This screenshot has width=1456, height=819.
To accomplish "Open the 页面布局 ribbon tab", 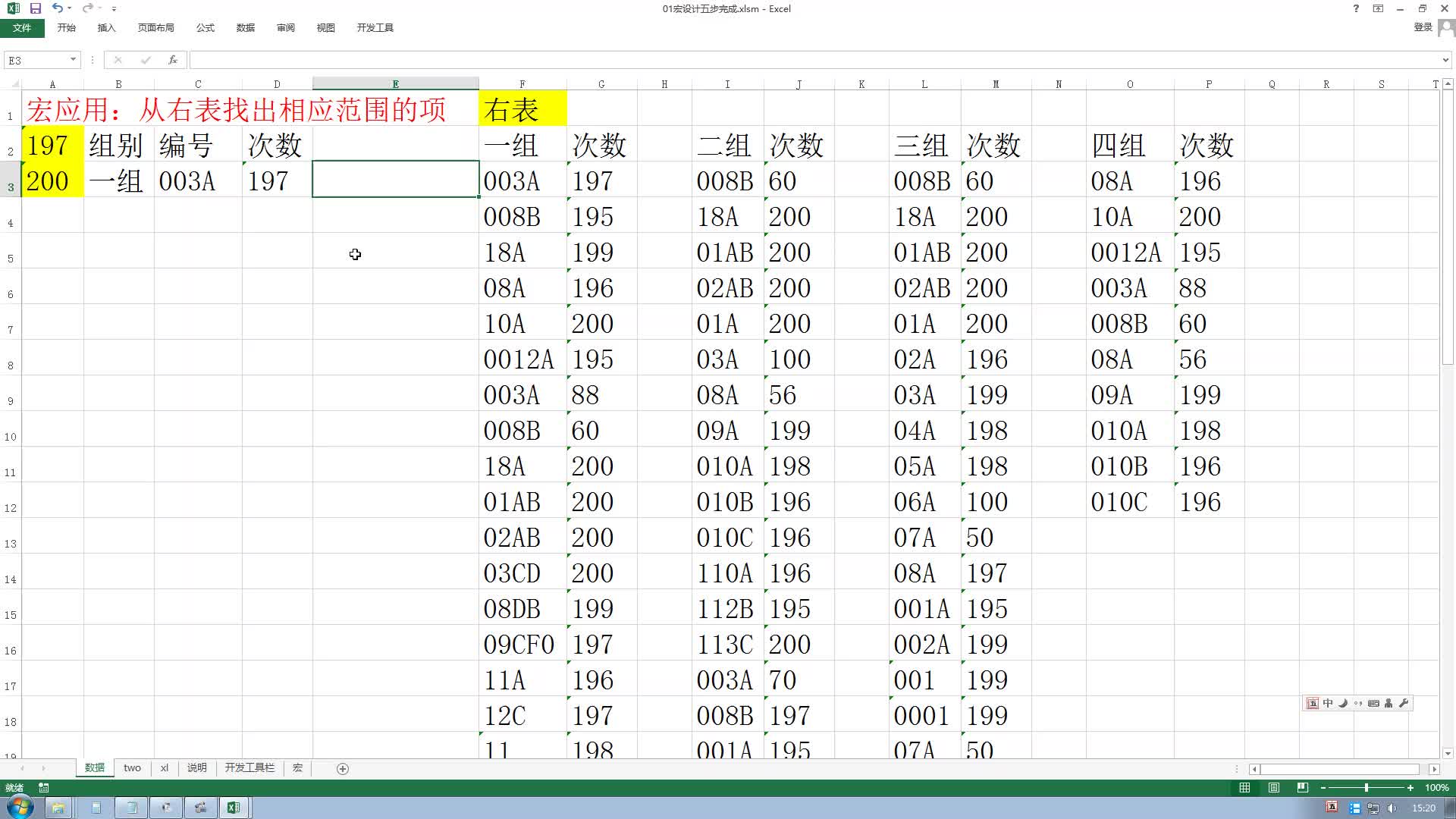I will 156,28.
